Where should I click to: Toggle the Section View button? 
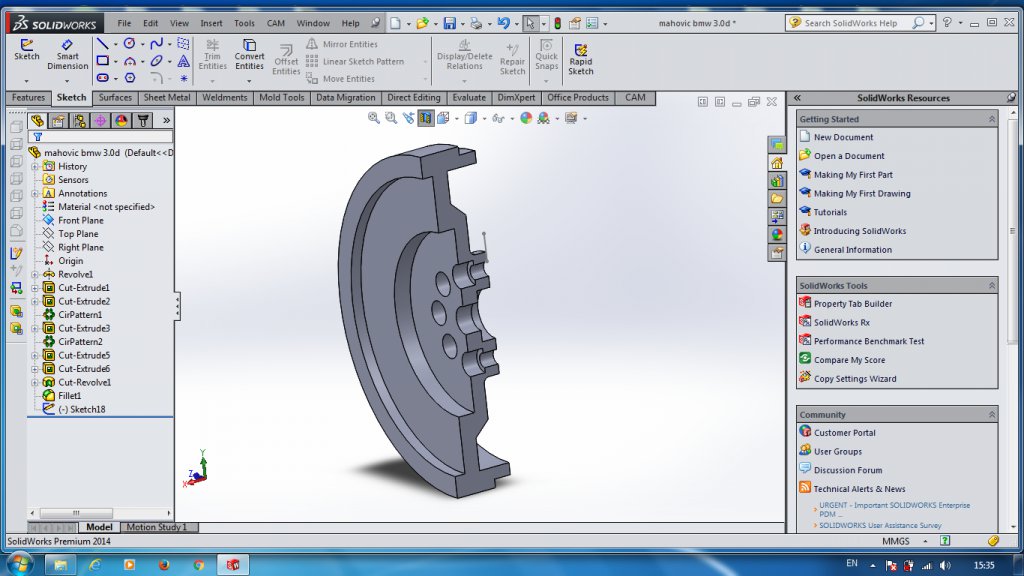point(425,118)
